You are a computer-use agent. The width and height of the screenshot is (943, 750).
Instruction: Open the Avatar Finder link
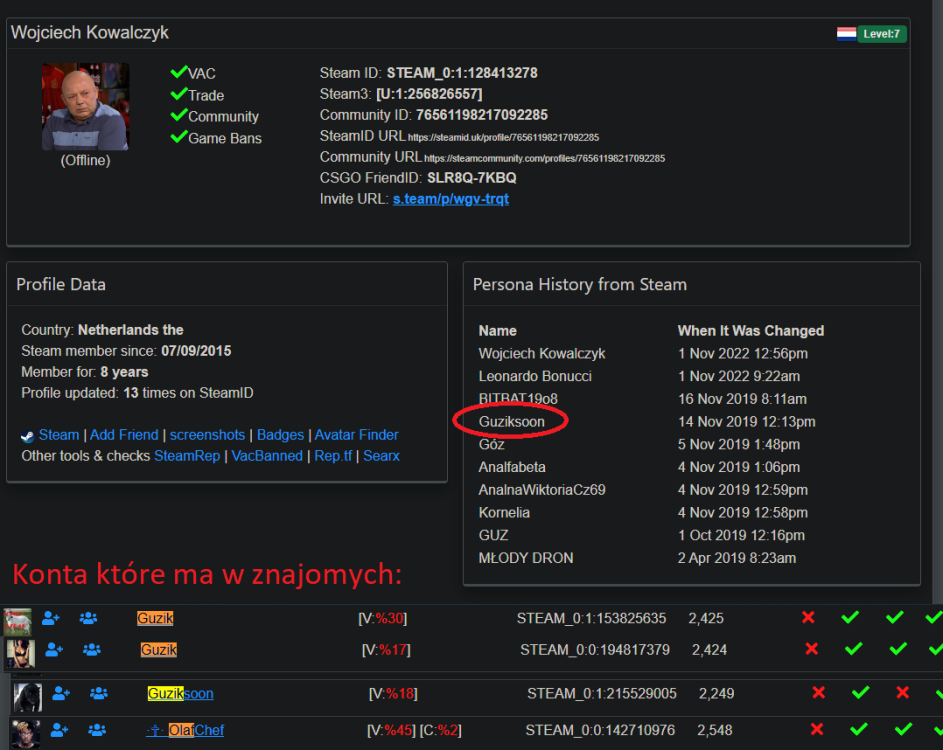tap(356, 435)
